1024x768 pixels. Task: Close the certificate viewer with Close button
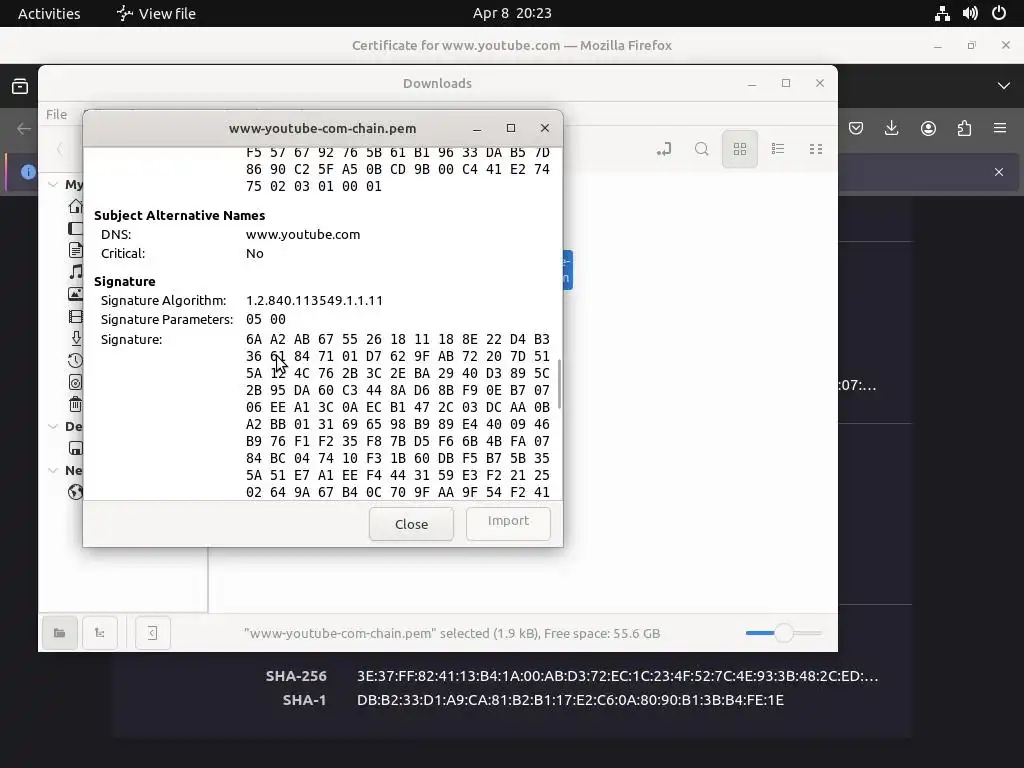pyautogui.click(x=411, y=524)
